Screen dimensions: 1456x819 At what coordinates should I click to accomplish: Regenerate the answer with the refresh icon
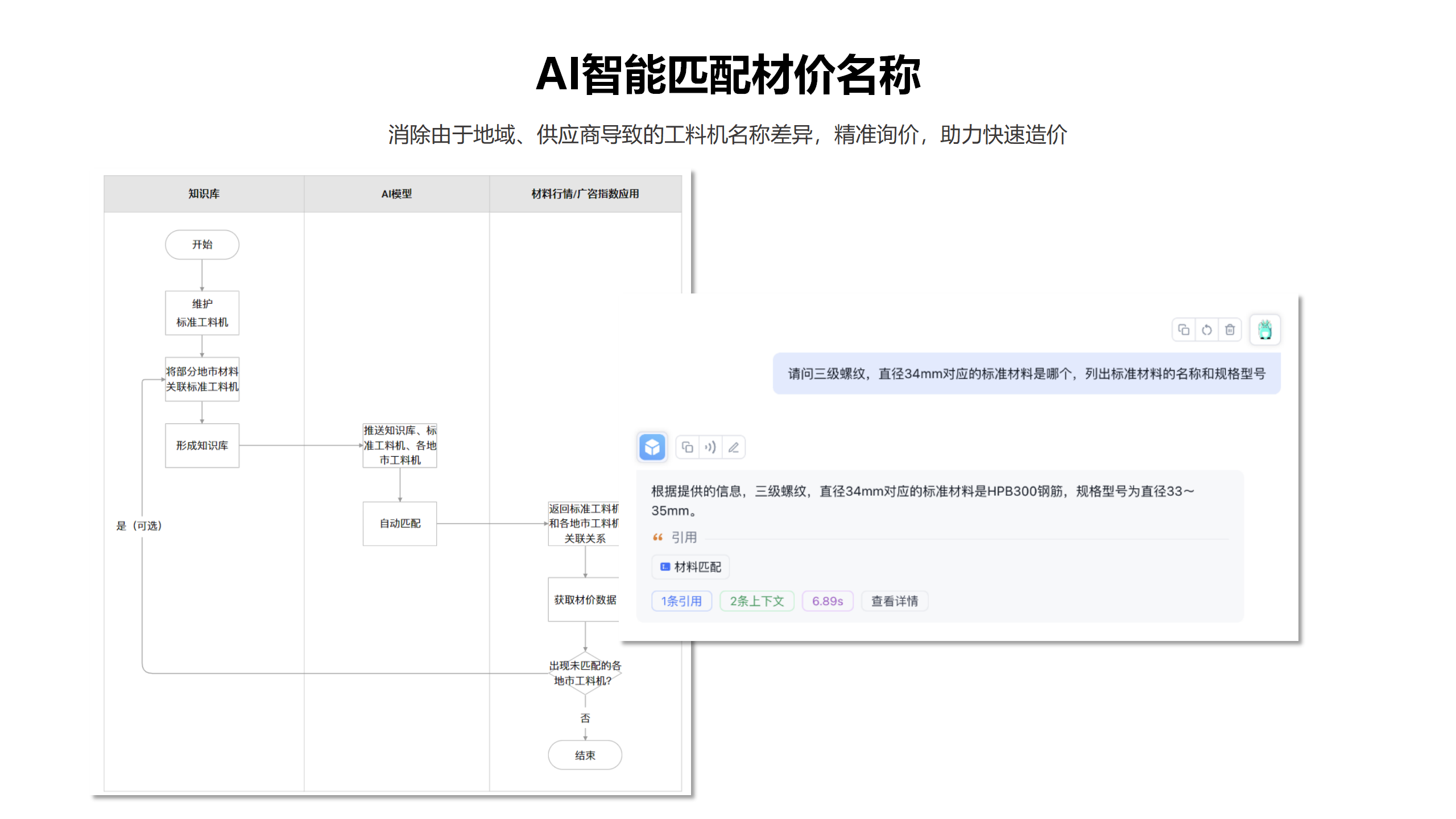(x=1207, y=329)
